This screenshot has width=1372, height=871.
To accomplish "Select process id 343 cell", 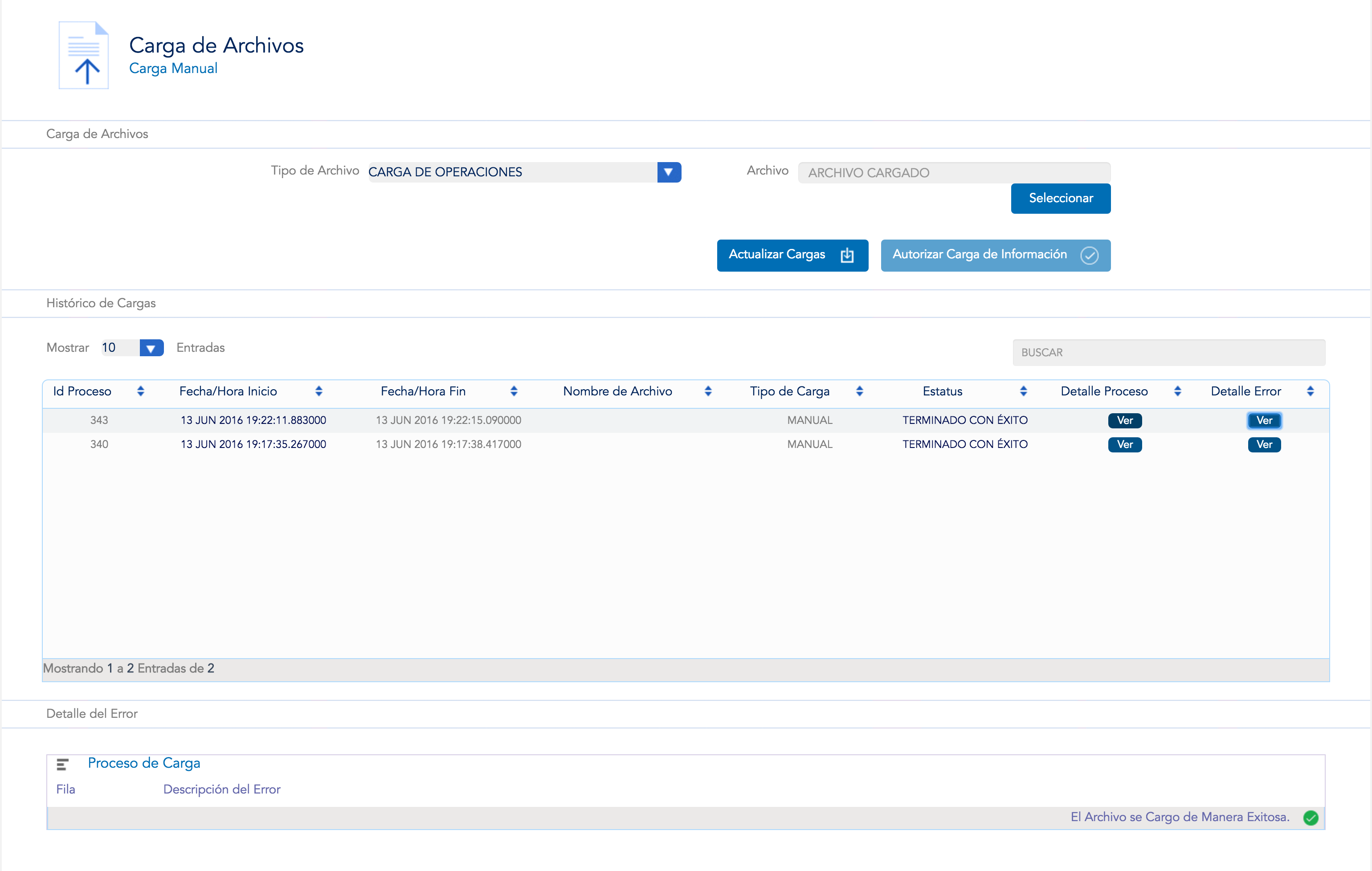I will (x=99, y=420).
